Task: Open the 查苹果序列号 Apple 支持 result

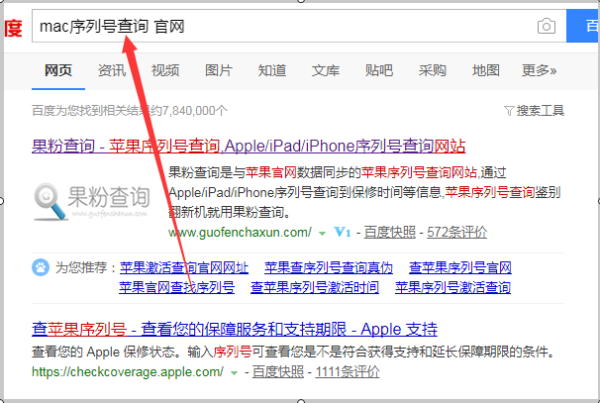Action: pyautogui.click(x=235, y=329)
